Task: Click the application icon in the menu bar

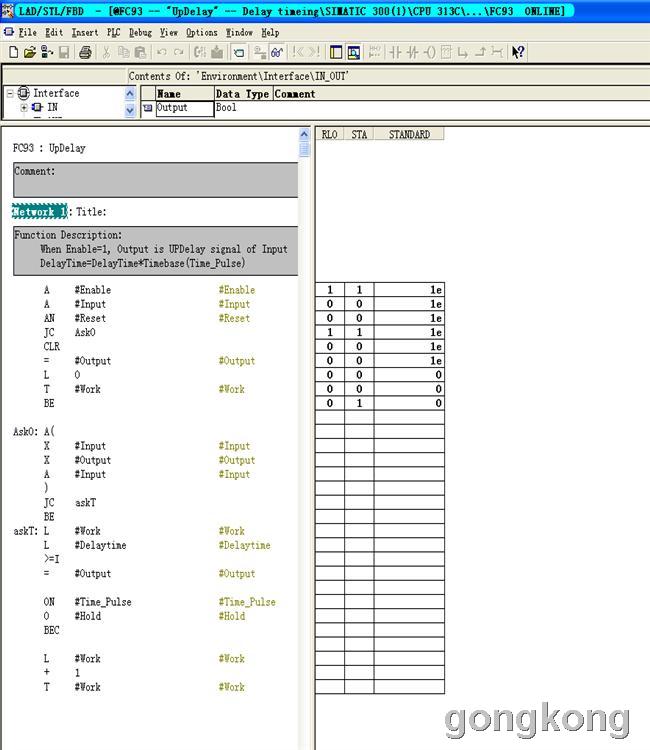Action: click(9, 32)
